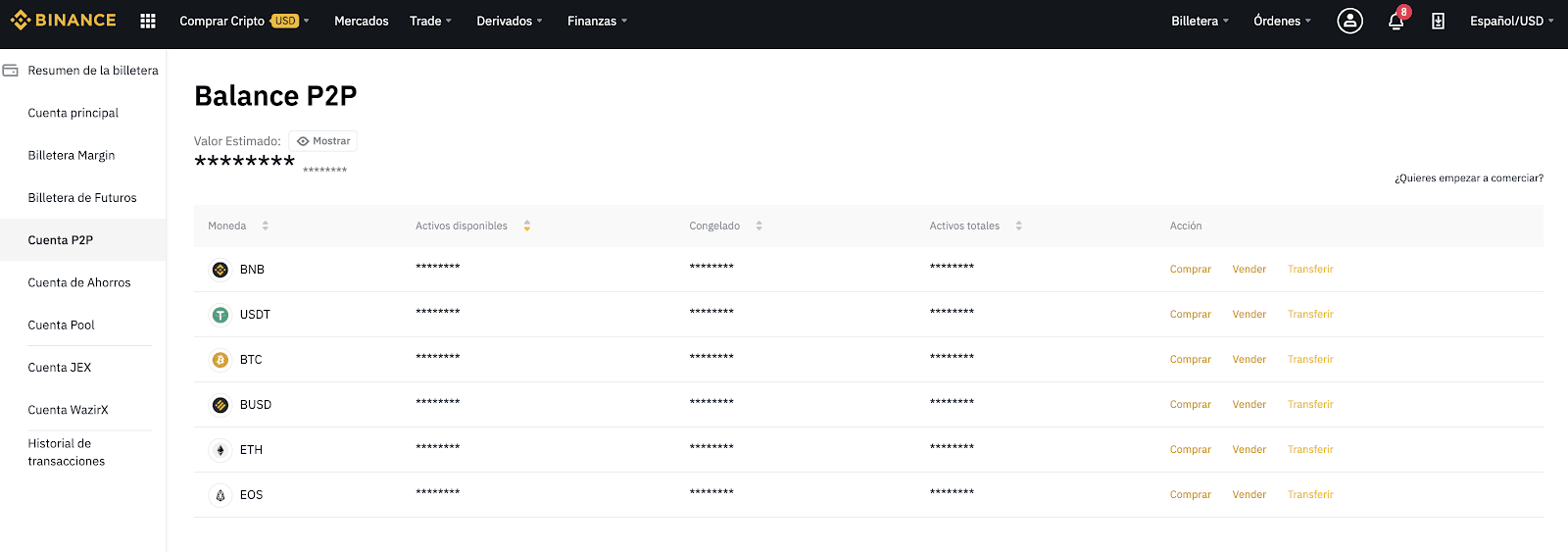Click the BTC coin icon
The image size is (1568, 552).
point(220,360)
